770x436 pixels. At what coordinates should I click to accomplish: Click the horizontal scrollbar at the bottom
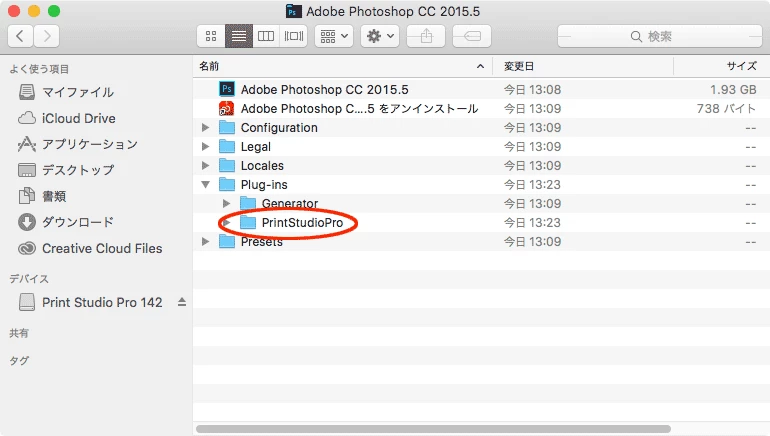click(433, 429)
